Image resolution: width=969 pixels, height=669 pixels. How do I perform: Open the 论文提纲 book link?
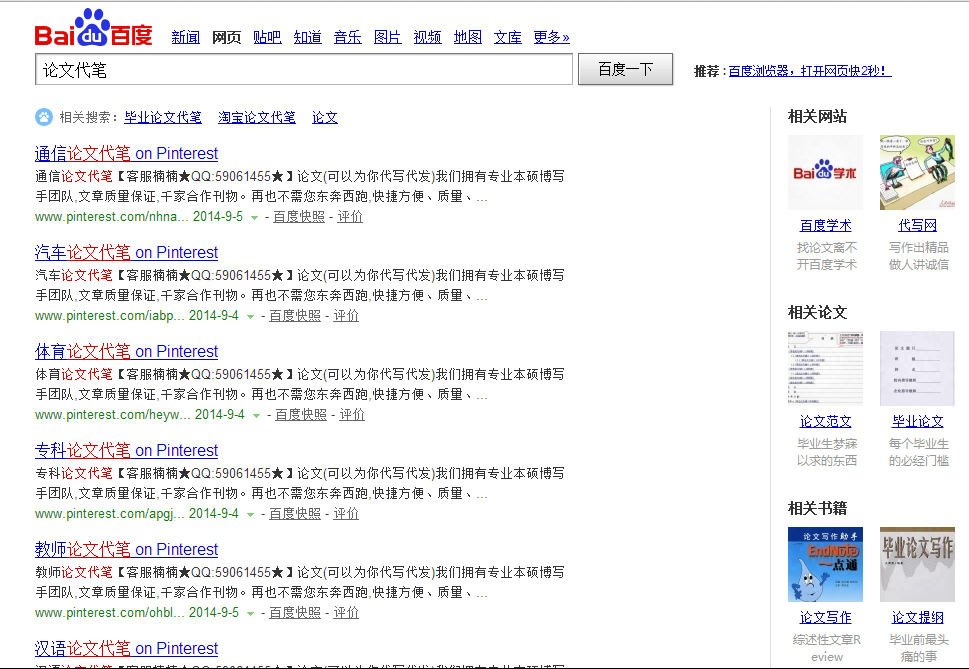(x=917, y=617)
